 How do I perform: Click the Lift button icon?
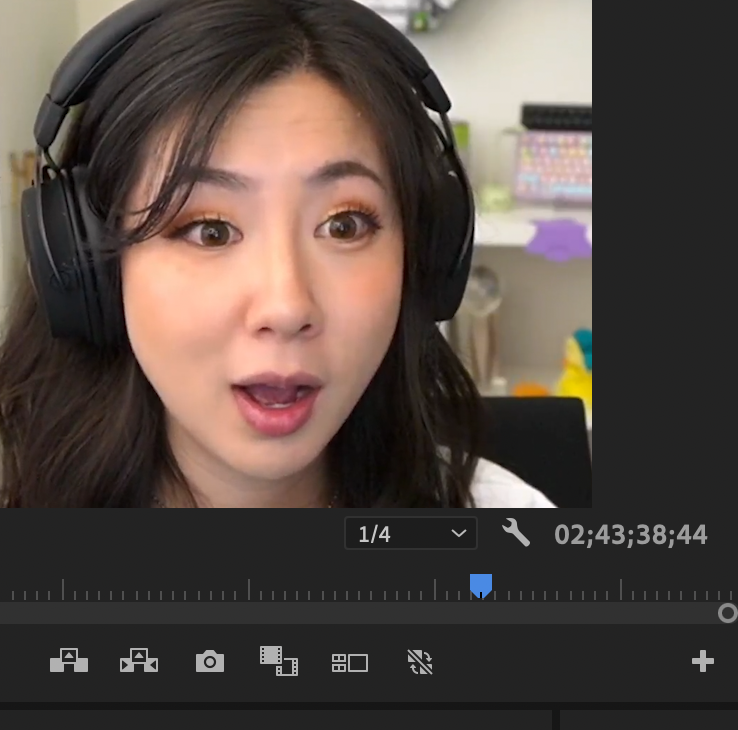click(x=69, y=660)
